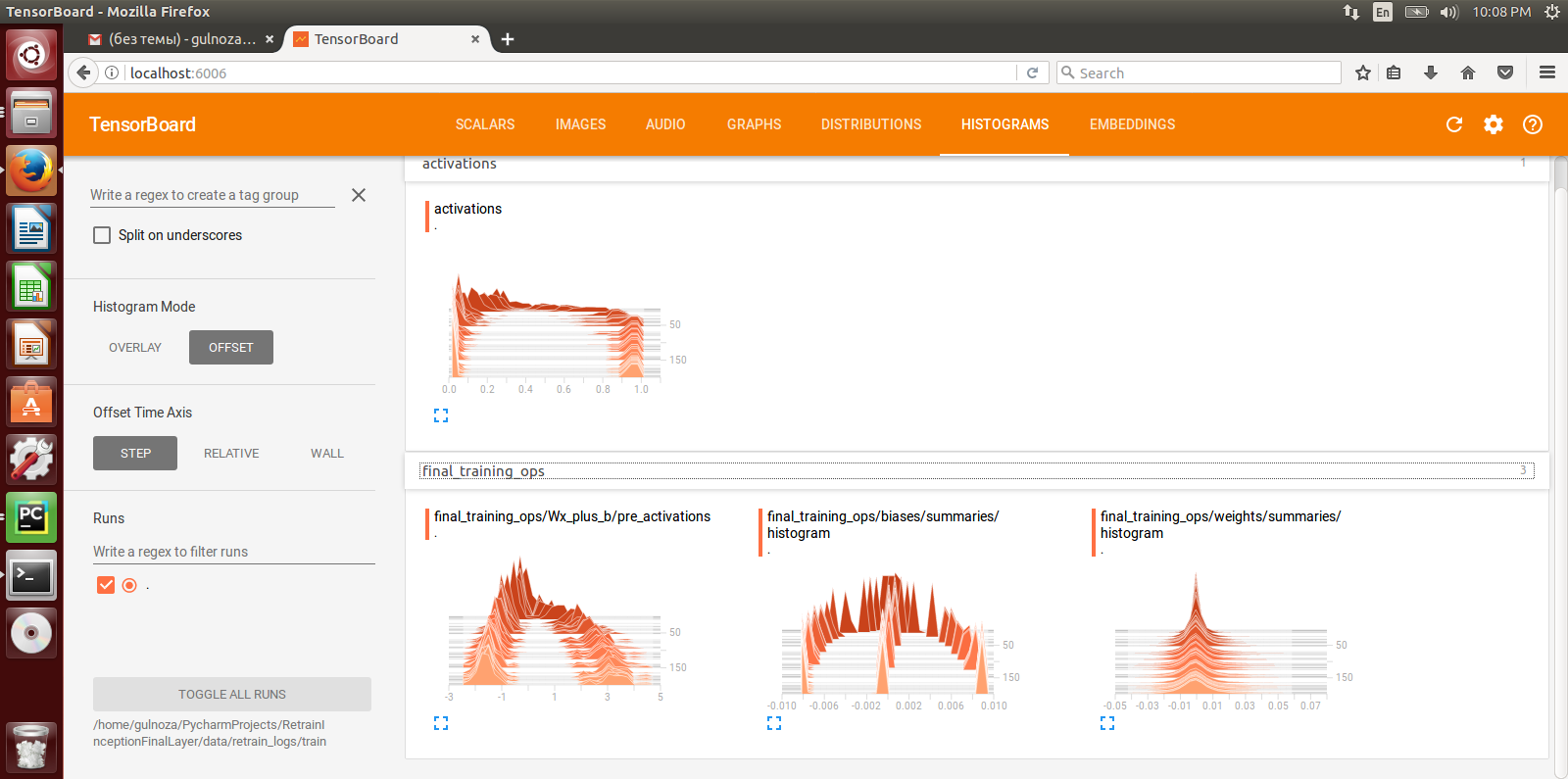1568x779 pixels.
Task: Uncheck the '.' run checkbox
Action: pos(106,585)
